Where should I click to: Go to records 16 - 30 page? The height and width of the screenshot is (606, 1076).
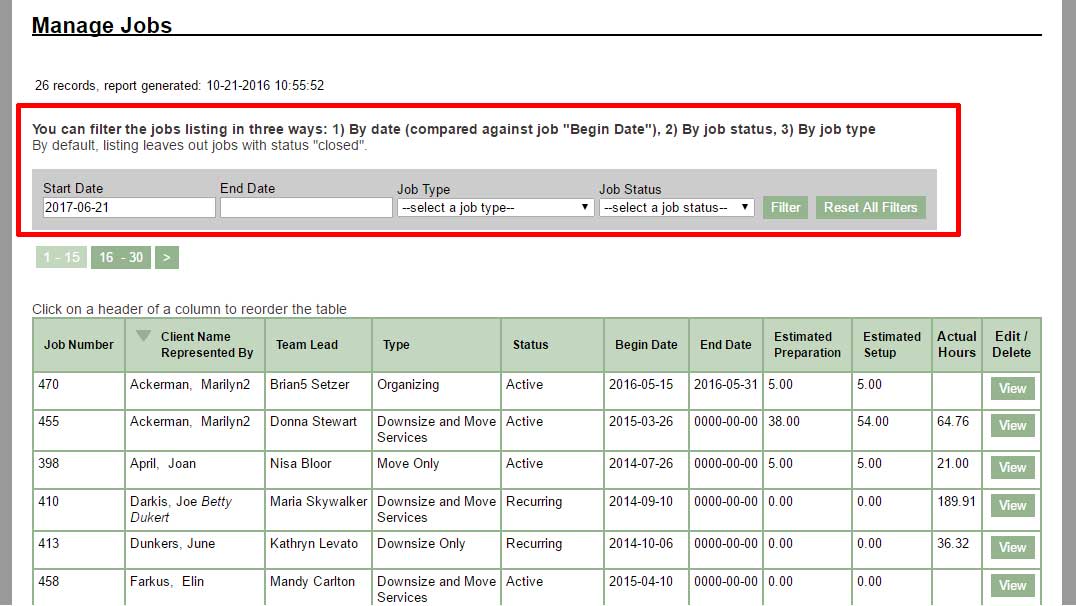pos(121,257)
